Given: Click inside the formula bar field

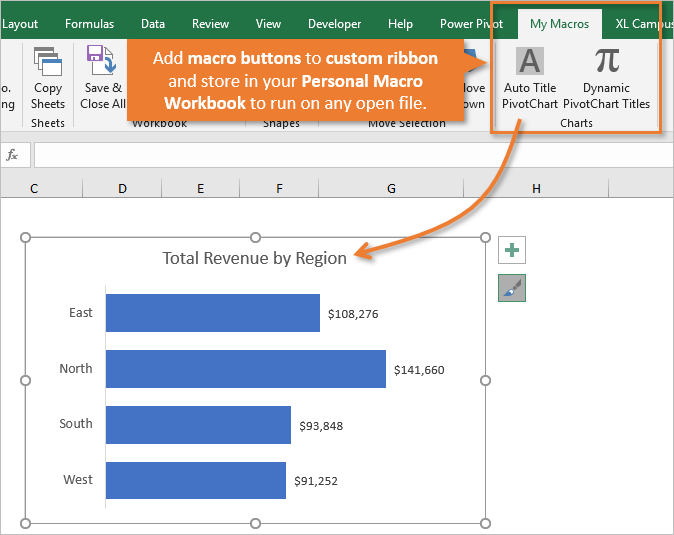Looking at the screenshot, I should pyautogui.click(x=353, y=155).
